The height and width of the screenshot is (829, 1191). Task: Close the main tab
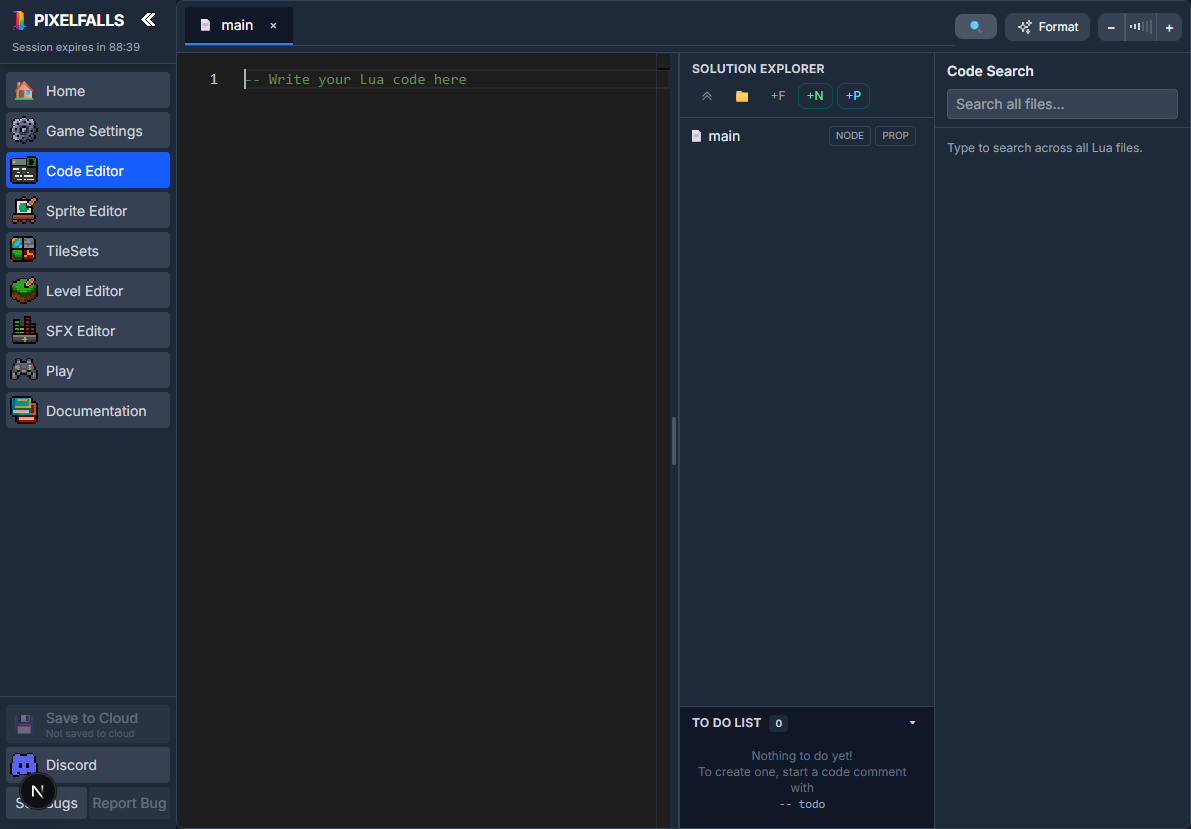pos(273,26)
